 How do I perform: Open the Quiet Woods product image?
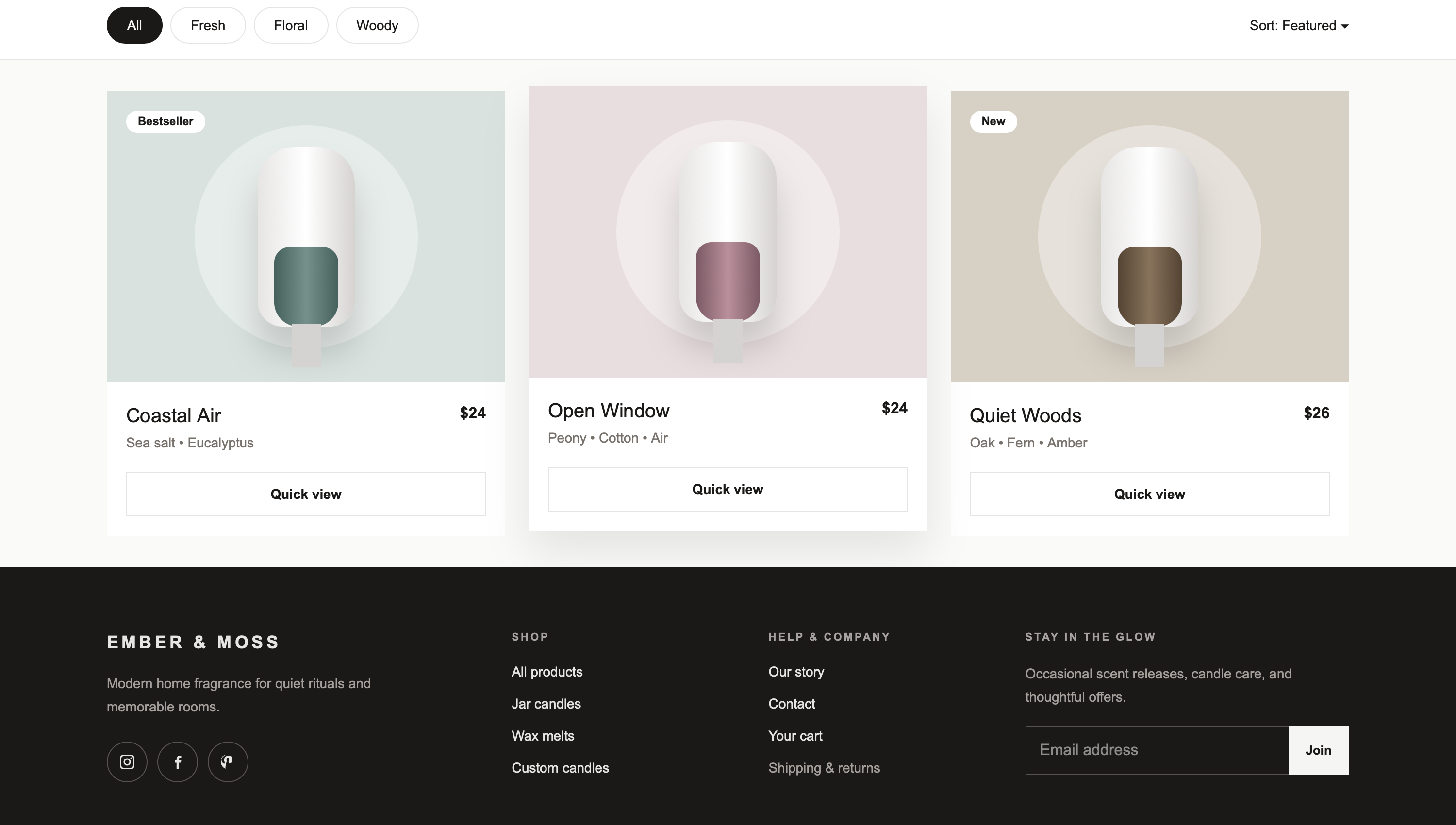[1149, 237]
